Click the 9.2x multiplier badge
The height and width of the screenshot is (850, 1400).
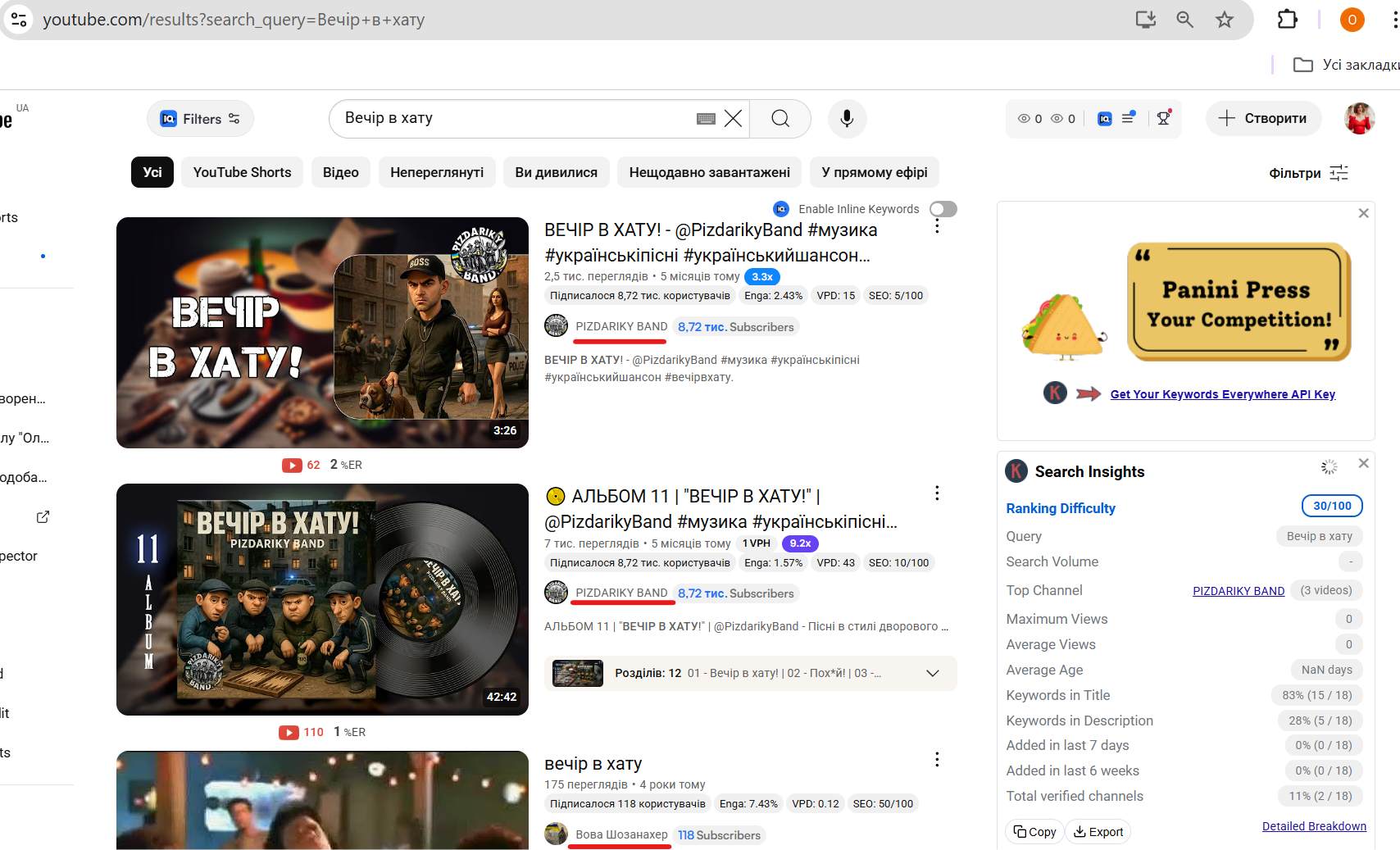800,543
